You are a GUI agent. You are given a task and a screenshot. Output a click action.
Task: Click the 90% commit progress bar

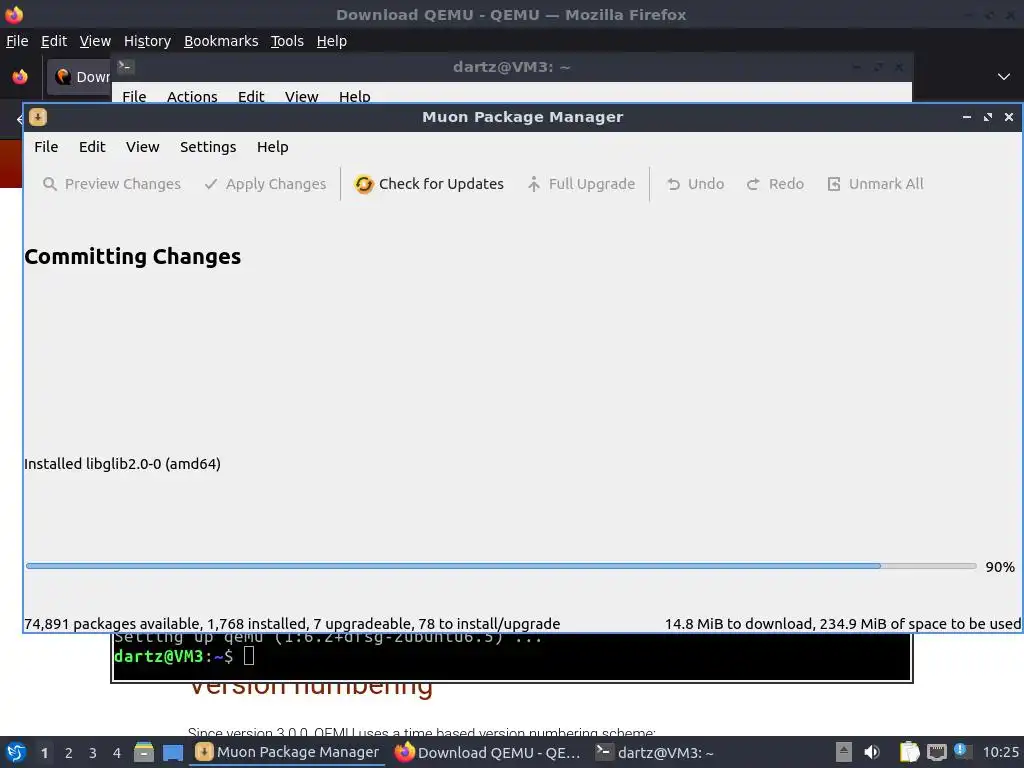(x=501, y=566)
